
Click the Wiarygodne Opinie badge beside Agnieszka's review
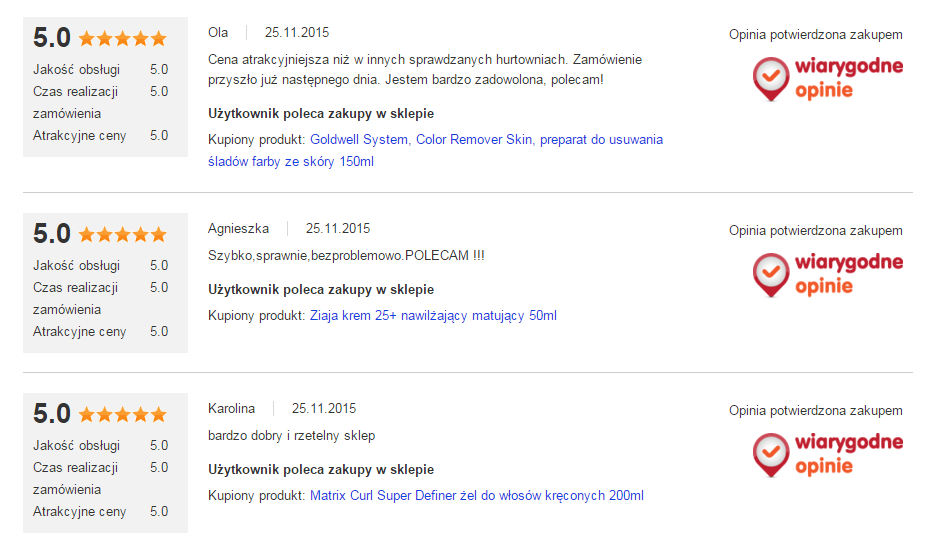tap(827, 275)
